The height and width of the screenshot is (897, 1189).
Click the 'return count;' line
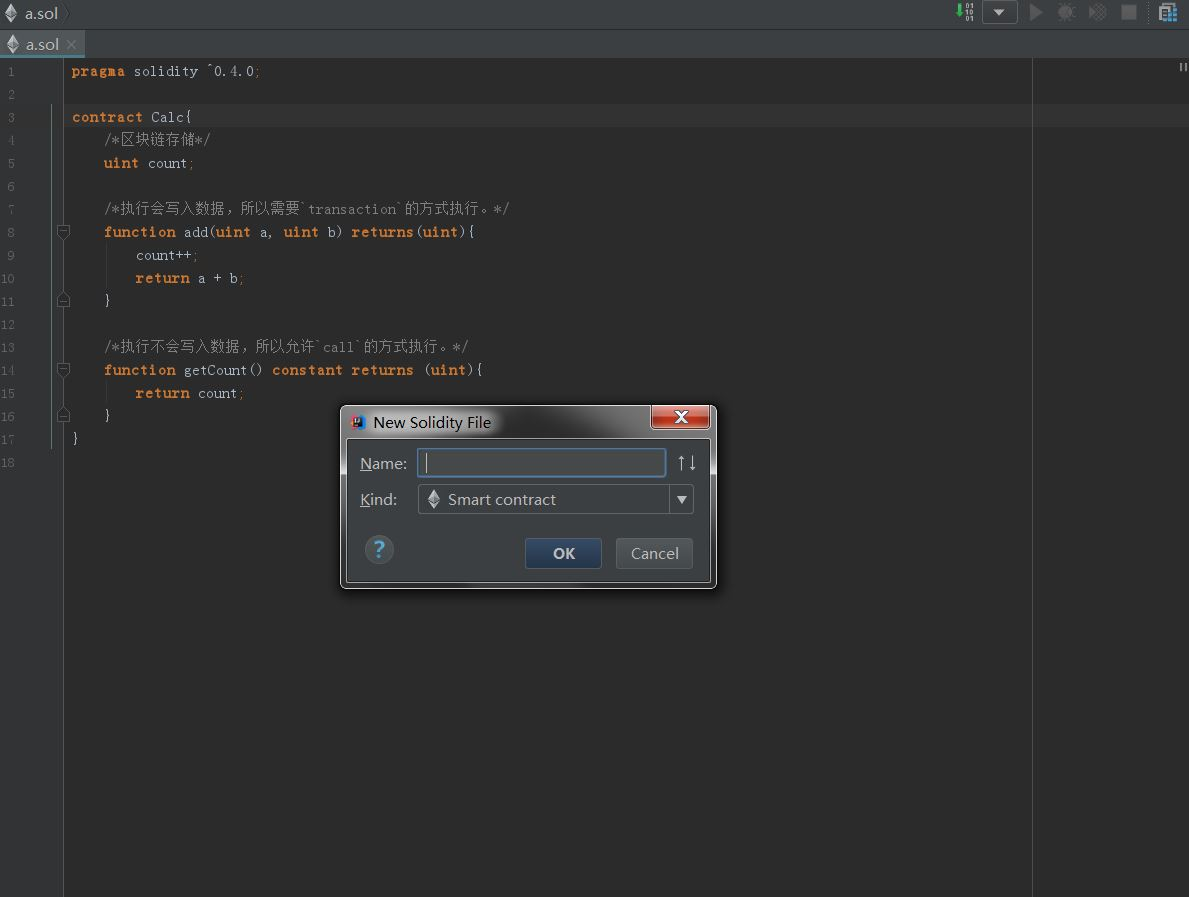(190, 394)
